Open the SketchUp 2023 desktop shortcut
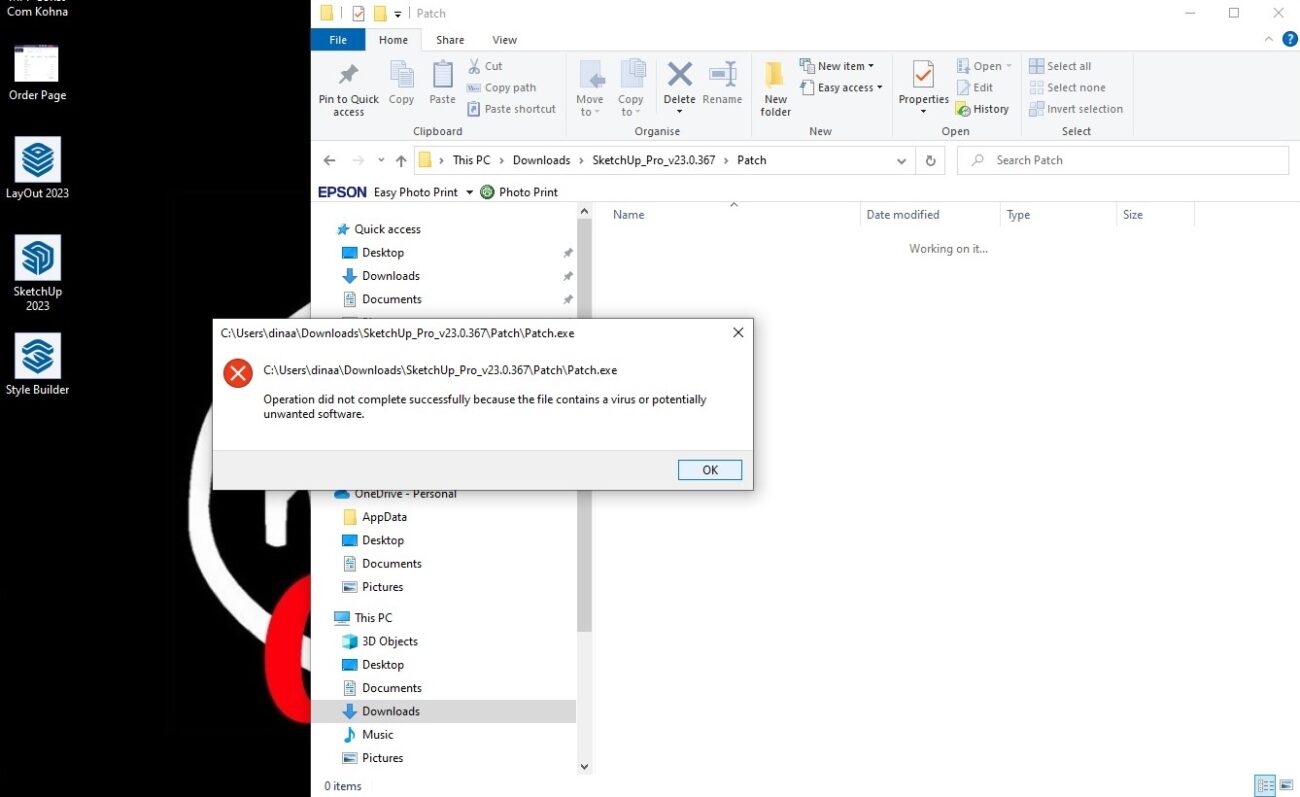1300x797 pixels. pos(37,272)
